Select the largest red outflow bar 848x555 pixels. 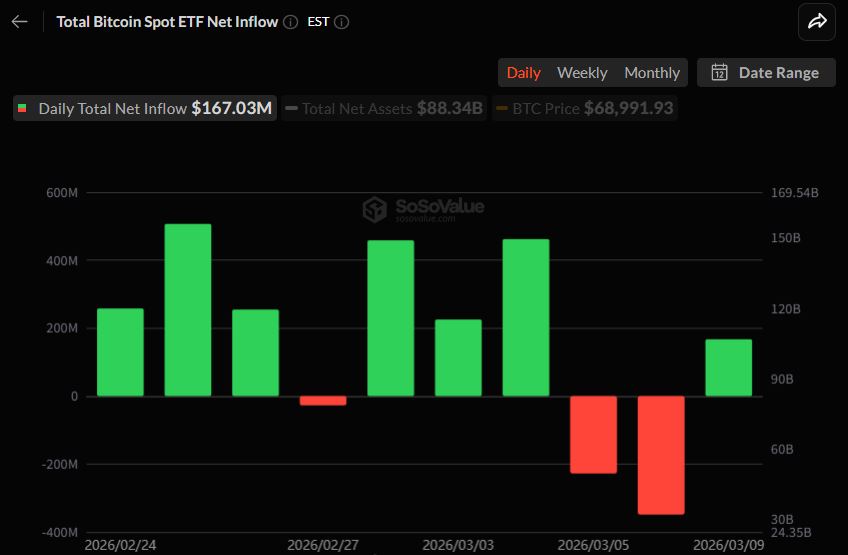[661, 455]
